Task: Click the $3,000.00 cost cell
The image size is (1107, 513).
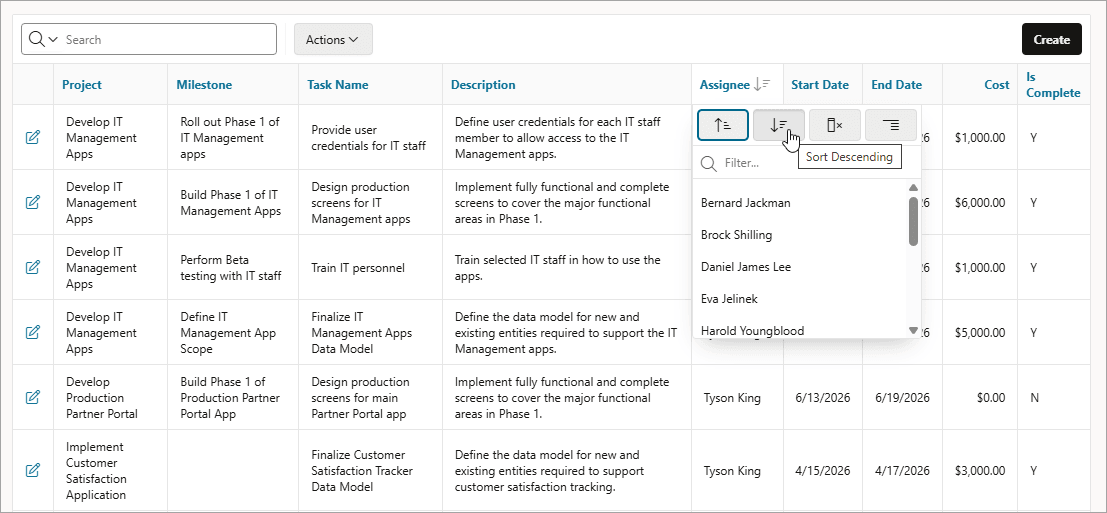Action: (979, 470)
